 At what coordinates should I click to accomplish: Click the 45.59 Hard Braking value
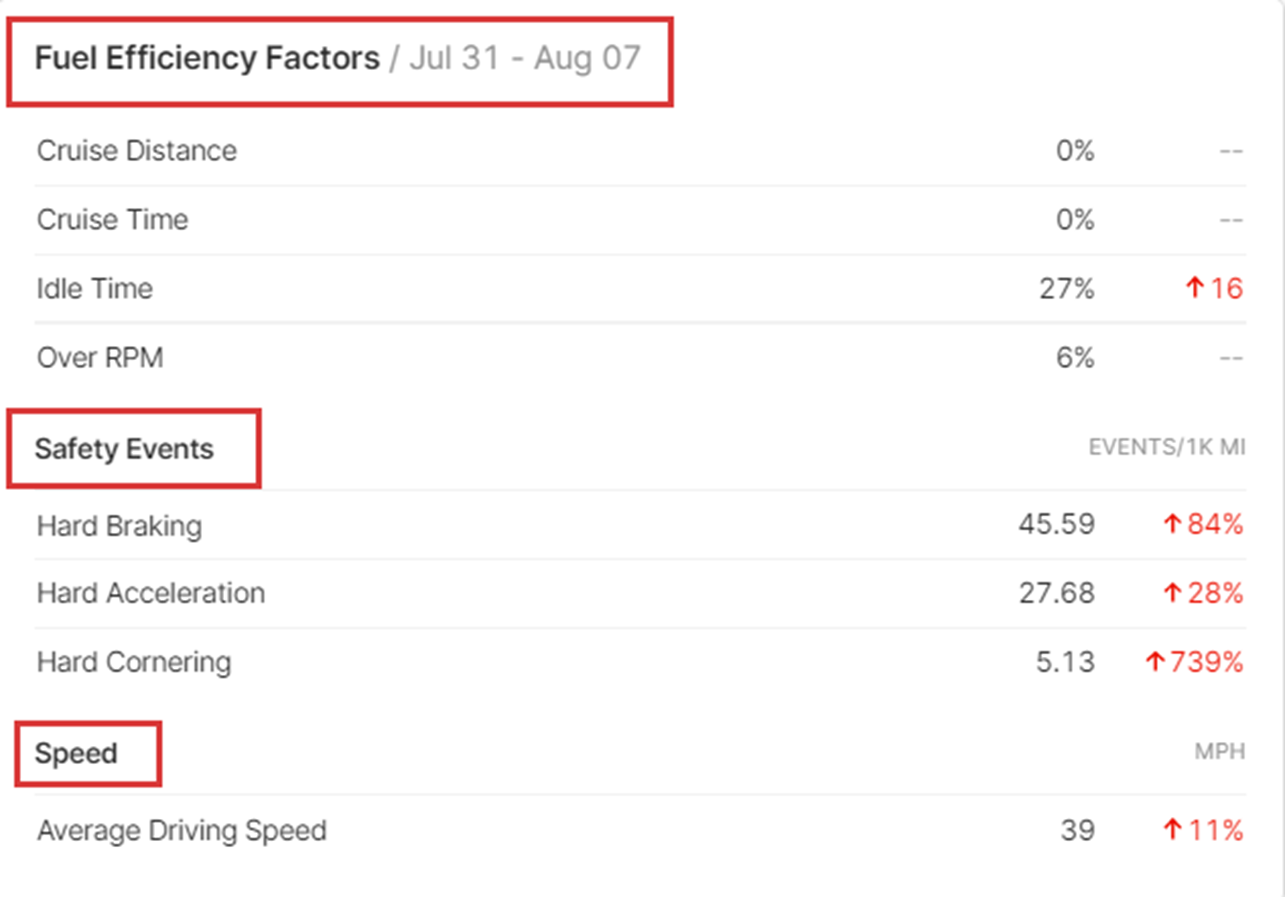(1057, 524)
